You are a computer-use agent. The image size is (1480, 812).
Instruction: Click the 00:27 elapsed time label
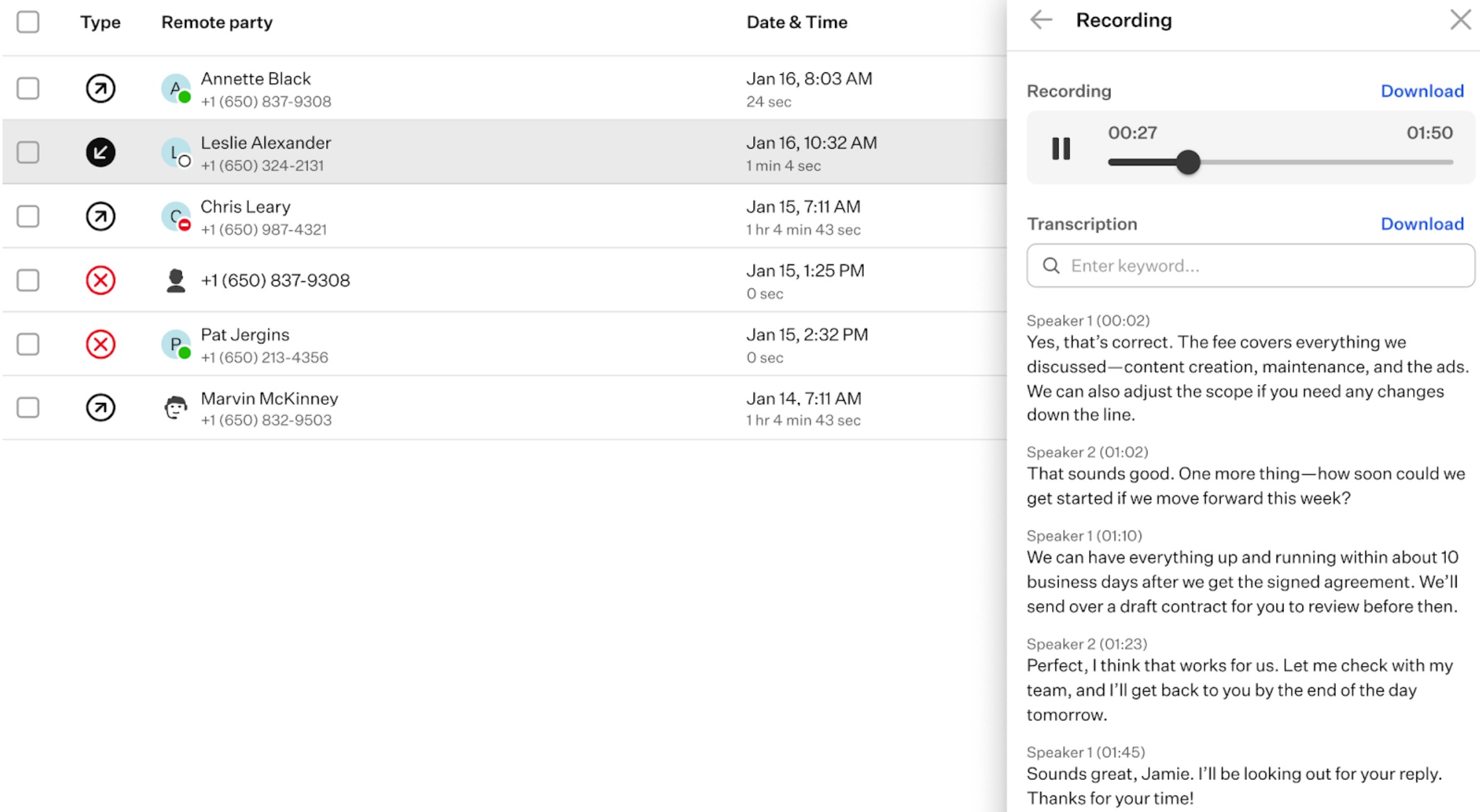tap(1132, 133)
